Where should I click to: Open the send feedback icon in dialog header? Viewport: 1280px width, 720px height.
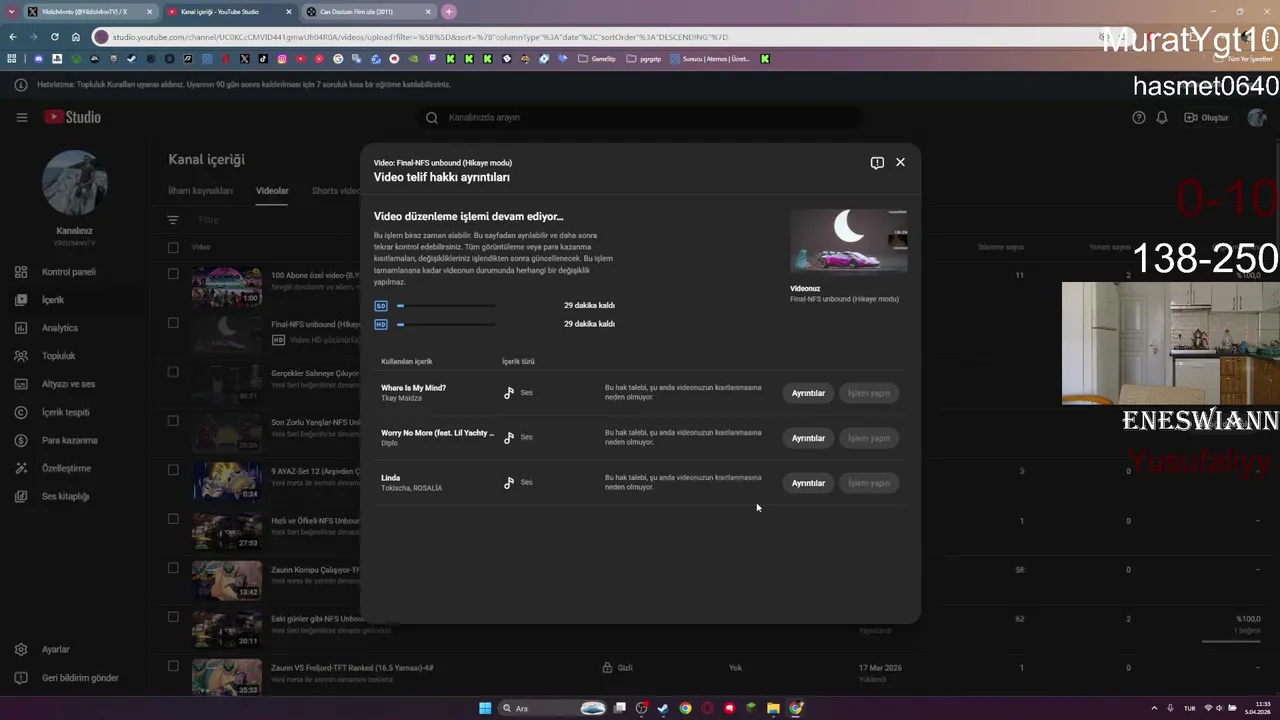pos(877,163)
